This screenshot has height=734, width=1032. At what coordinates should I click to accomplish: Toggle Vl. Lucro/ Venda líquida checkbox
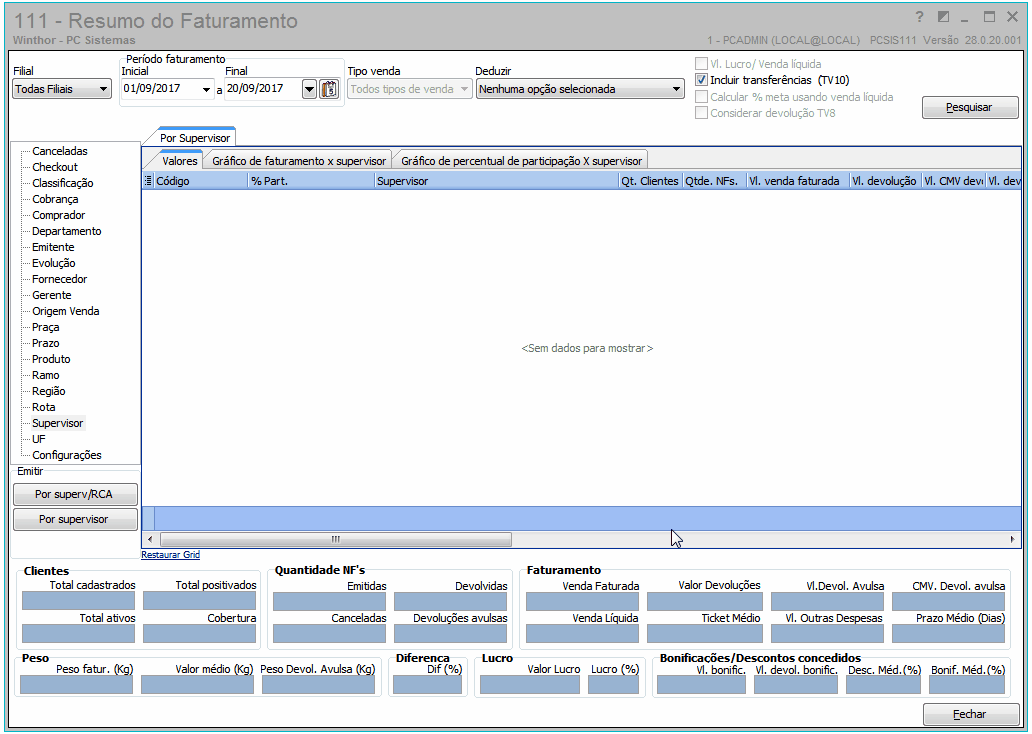[702, 64]
